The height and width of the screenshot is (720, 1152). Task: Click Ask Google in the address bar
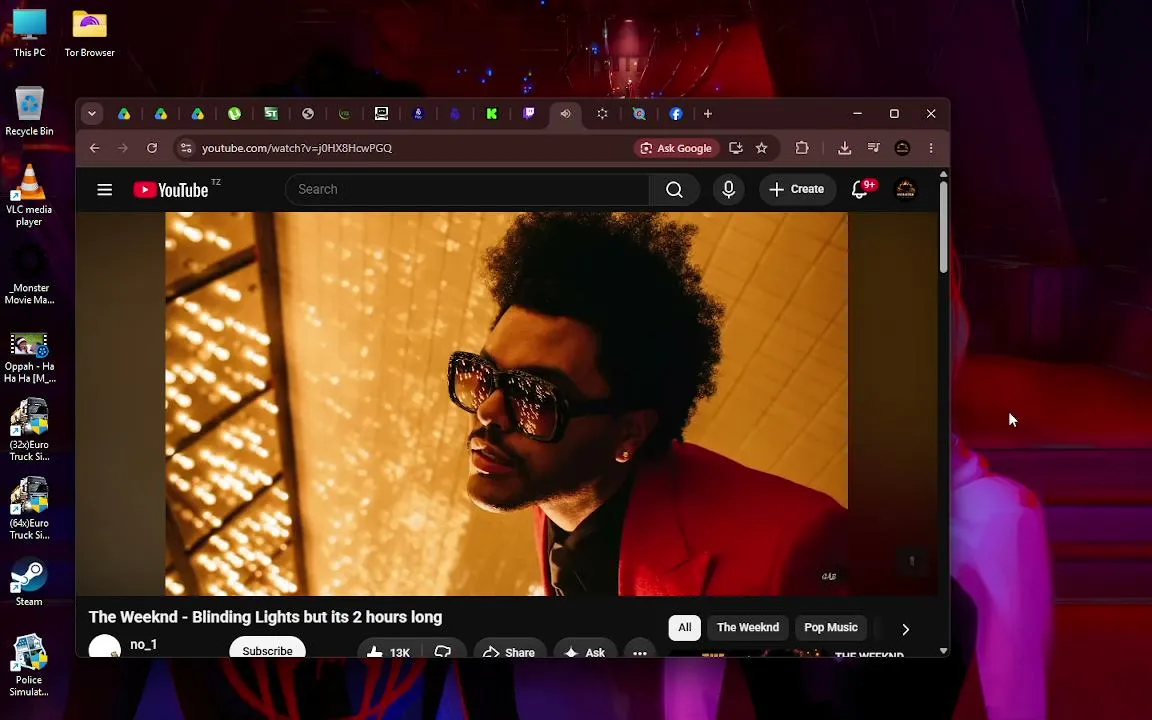point(677,148)
